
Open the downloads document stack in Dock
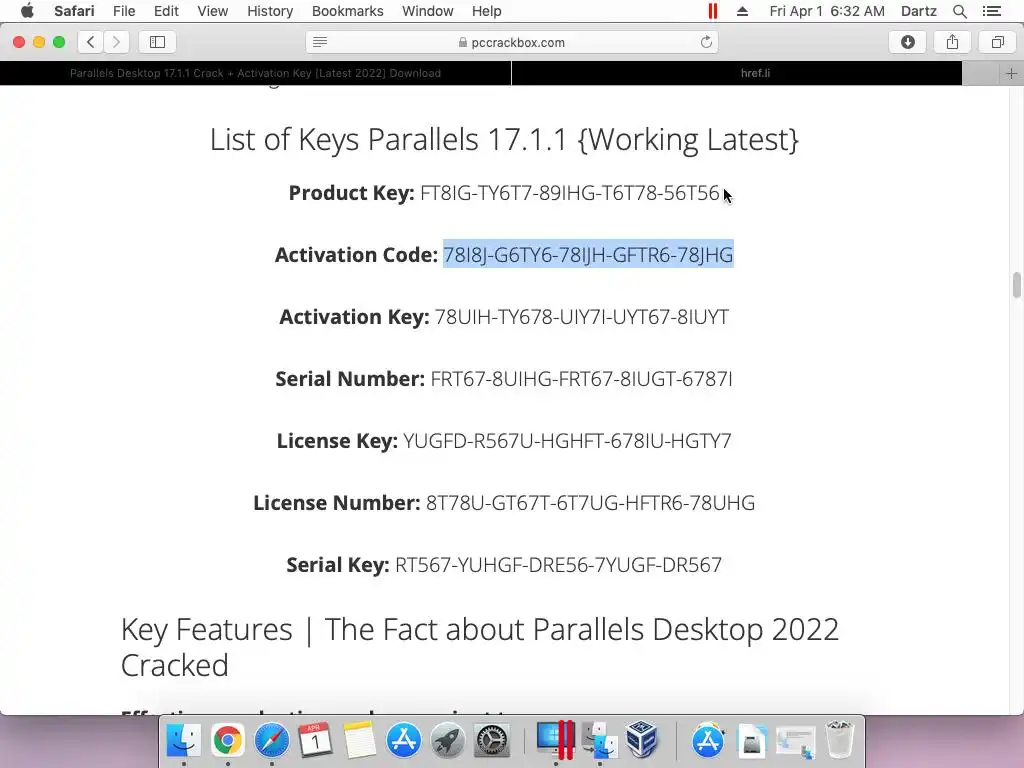point(751,740)
